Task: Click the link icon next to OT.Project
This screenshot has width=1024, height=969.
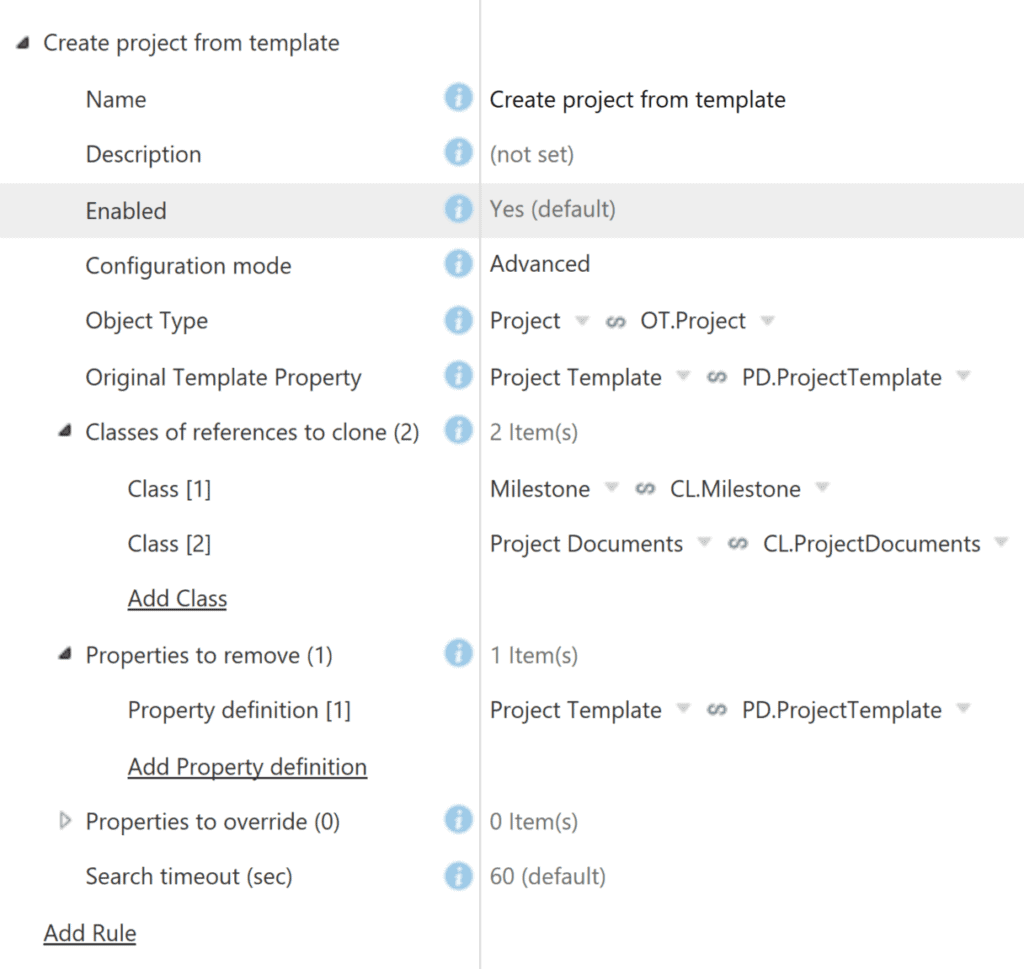Action: click(615, 321)
